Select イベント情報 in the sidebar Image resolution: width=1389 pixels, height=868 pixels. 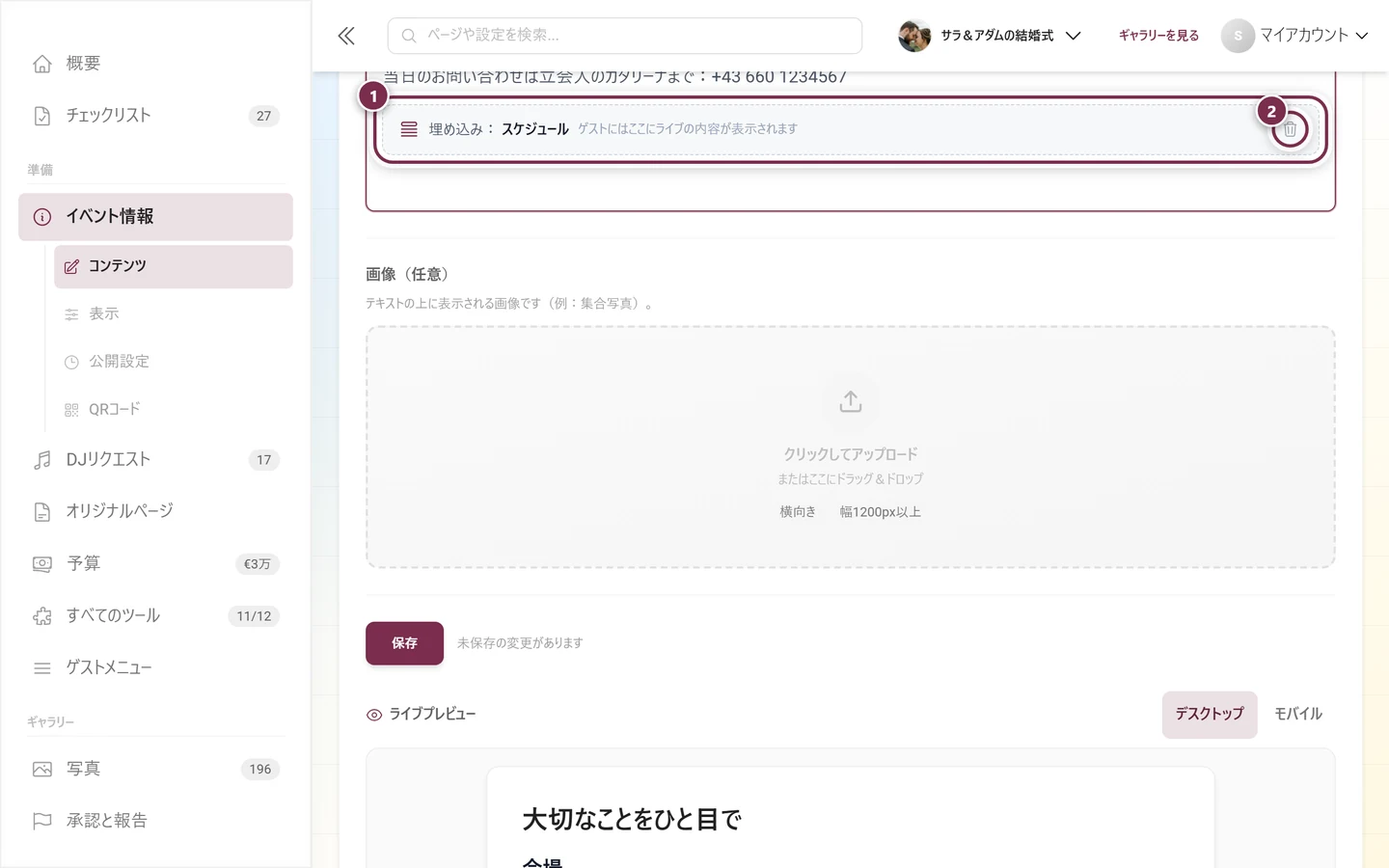tap(155, 217)
